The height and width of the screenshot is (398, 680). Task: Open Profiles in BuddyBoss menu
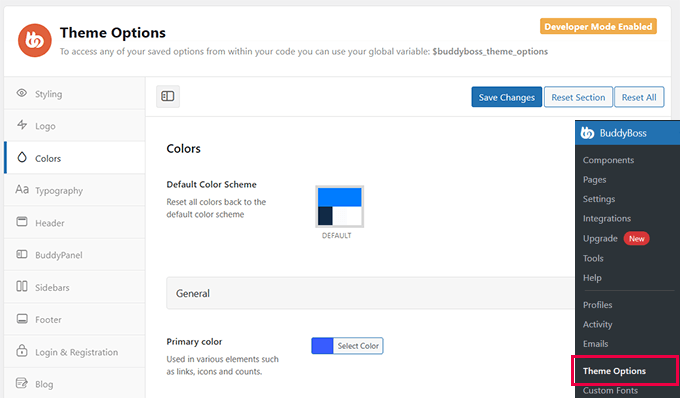pyautogui.click(x=597, y=305)
